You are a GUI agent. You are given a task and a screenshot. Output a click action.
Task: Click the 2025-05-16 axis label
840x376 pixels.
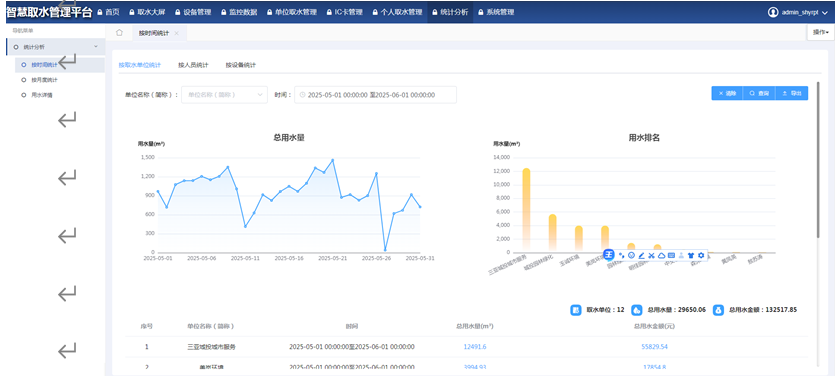tap(289, 258)
